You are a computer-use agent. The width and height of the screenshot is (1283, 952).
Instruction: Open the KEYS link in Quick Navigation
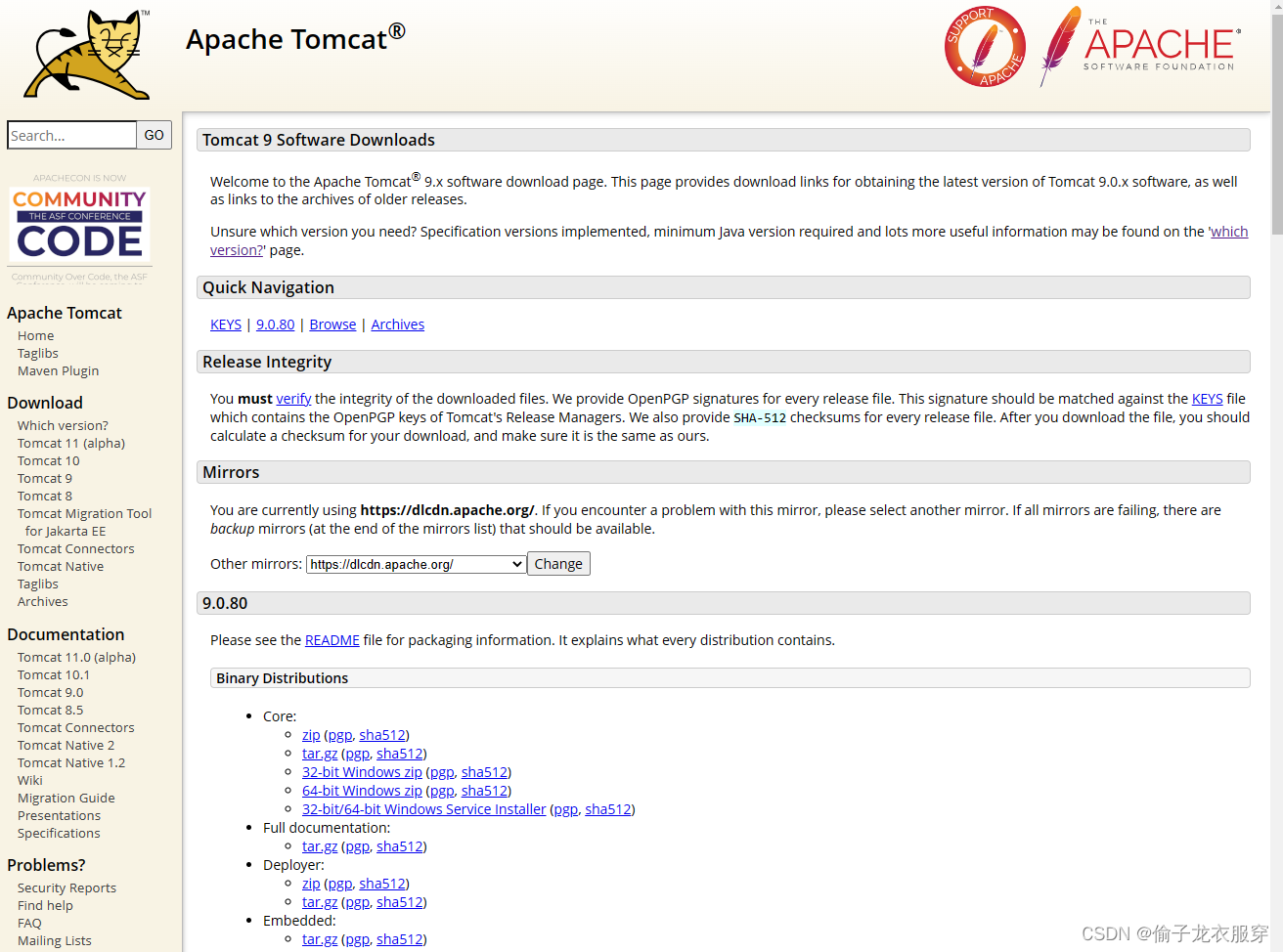click(x=226, y=324)
